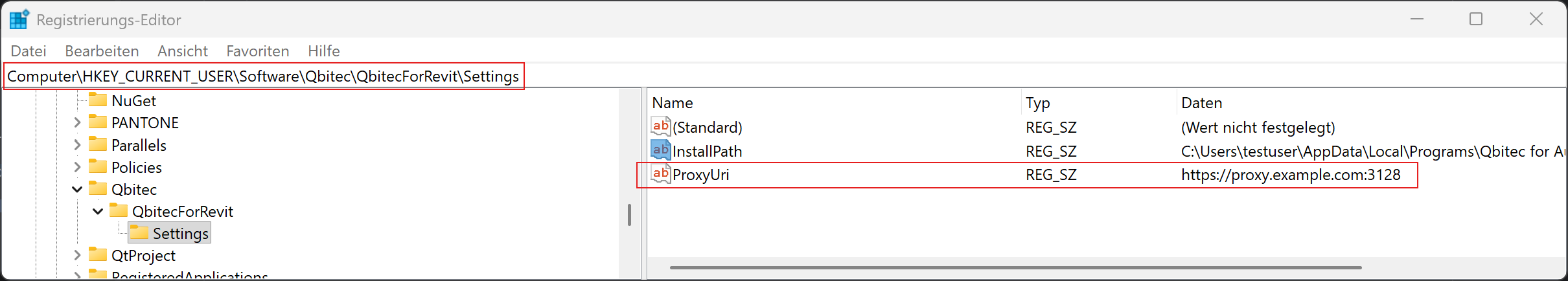Viewport: 1568px width, 281px height.
Task: Expand the Policies tree node
Action: coord(77,167)
